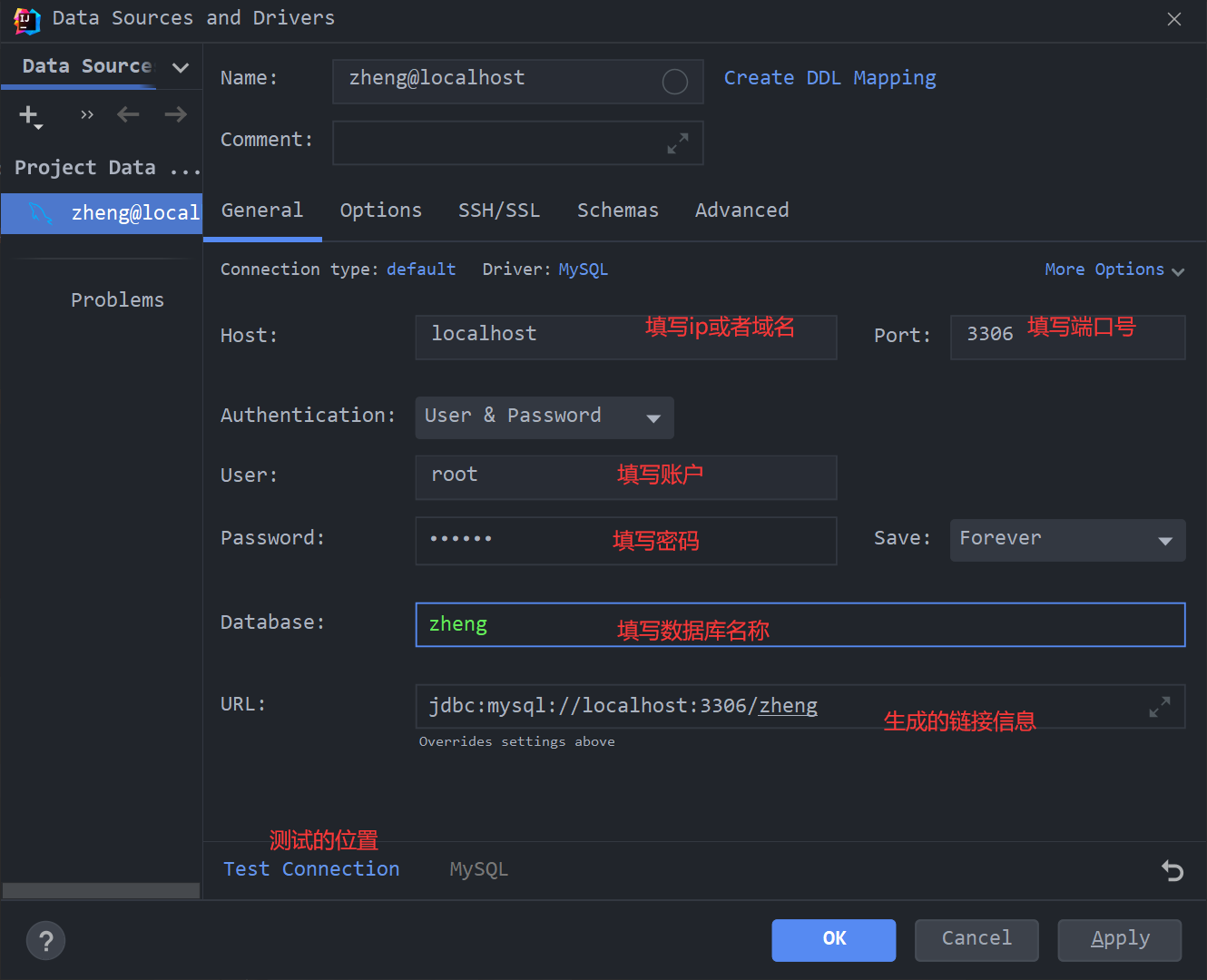This screenshot has height=980, width=1207.
Task: Click the expand icon in Comment field
Action: pyautogui.click(x=678, y=143)
